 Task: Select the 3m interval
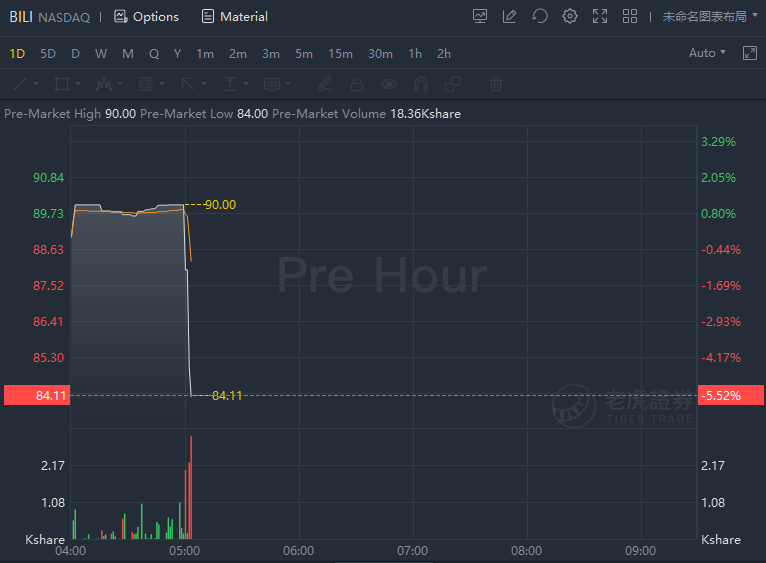271,53
